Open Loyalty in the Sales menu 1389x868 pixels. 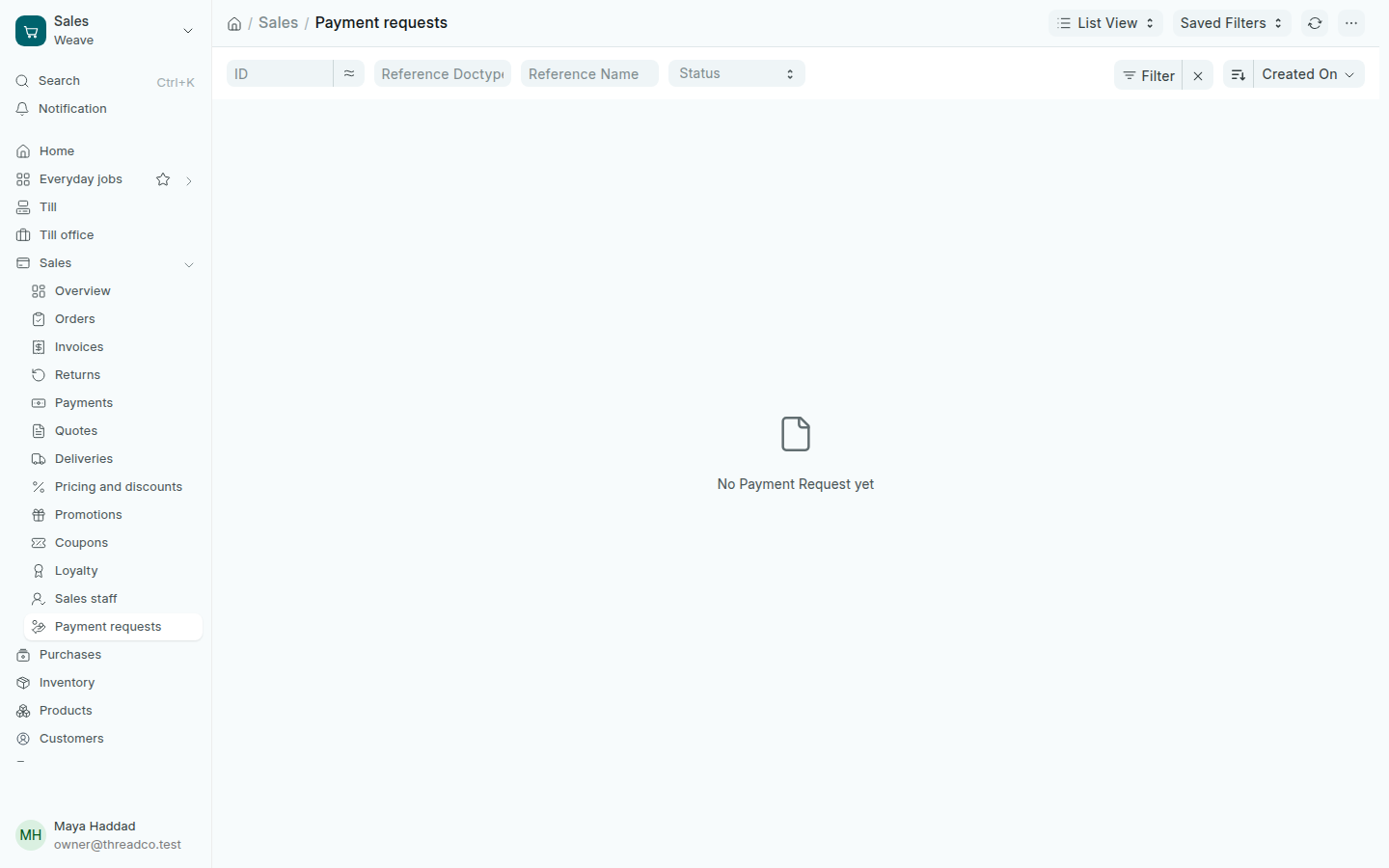click(x=113, y=571)
